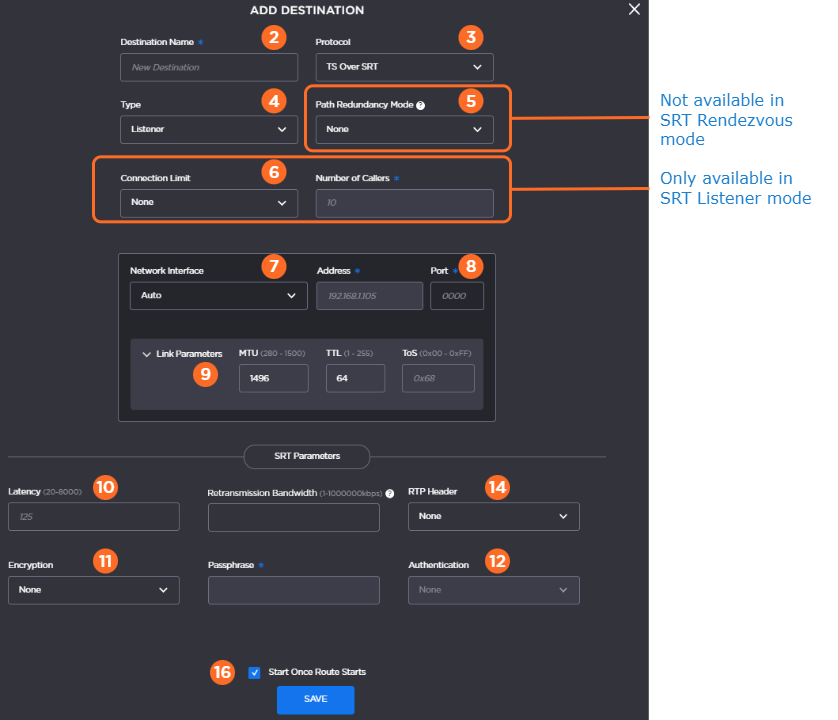Collapse the Link Parameters section

[x=147, y=354]
